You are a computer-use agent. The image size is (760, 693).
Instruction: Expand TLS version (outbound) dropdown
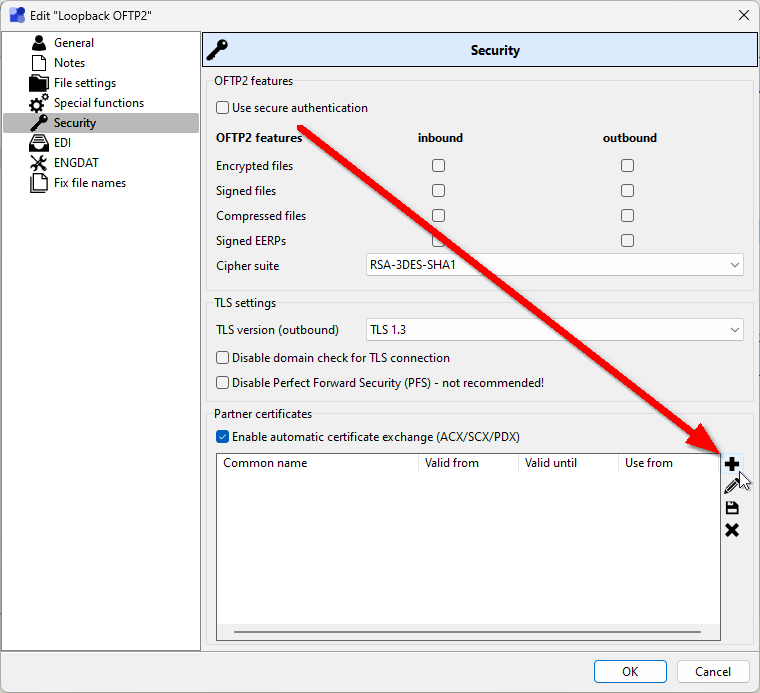point(555,330)
